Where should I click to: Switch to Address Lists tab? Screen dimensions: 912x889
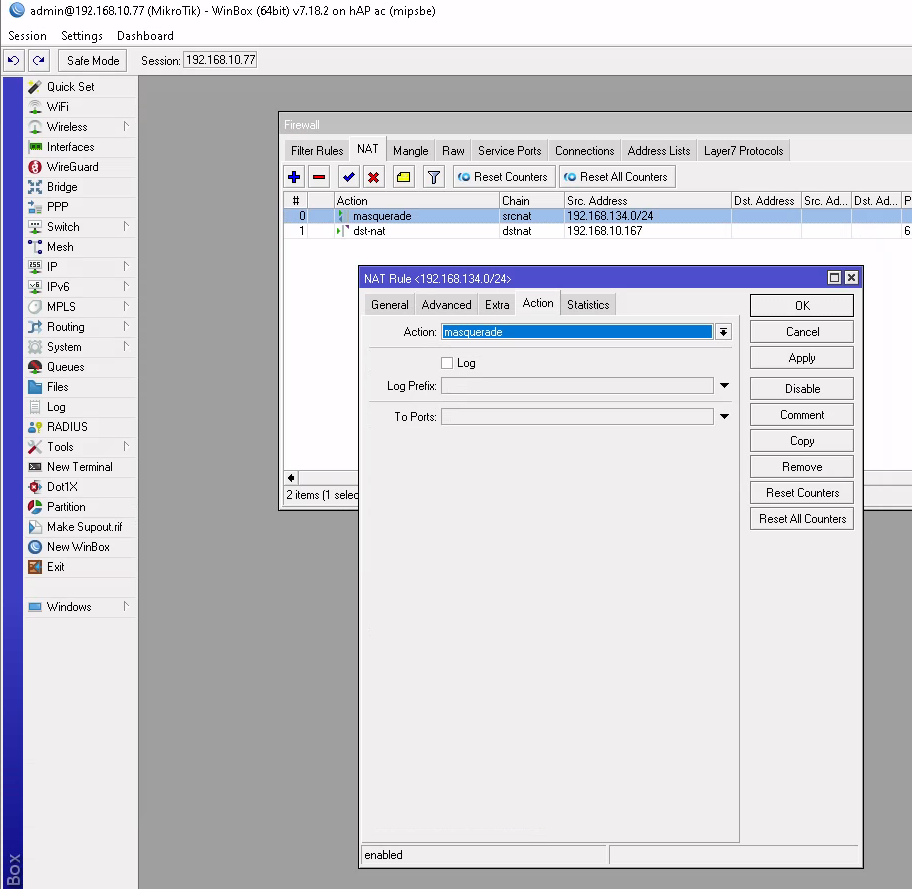pyautogui.click(x=658, y=151)
